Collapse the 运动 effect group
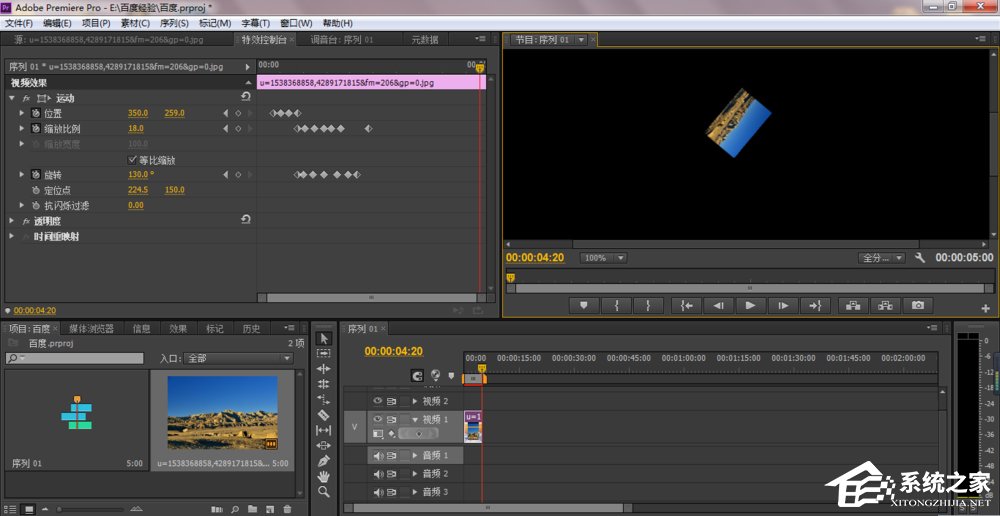This screenshot has width=1000, height=516. click(x=11, y=98)
